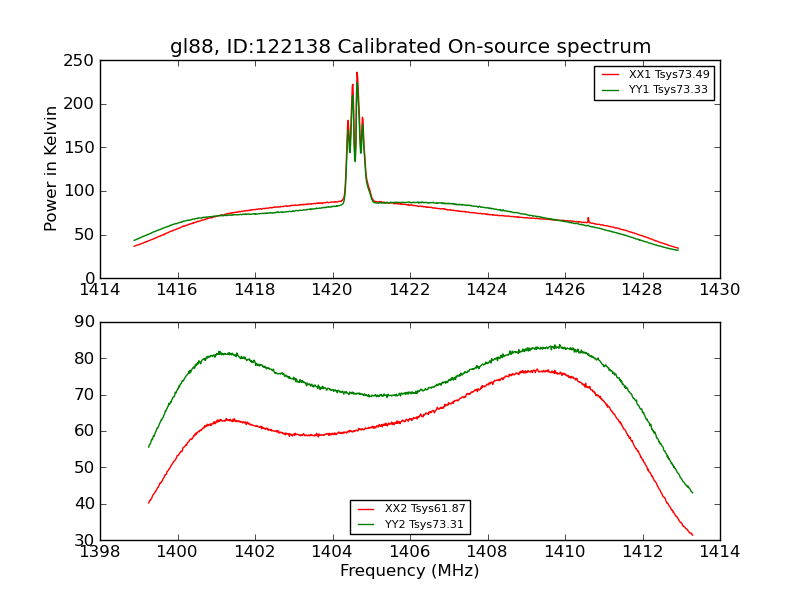Click the 1428 tick label on upper plot
Image resolution: width=800 pixels, height=600 pixels.
(x=642, y=290)
